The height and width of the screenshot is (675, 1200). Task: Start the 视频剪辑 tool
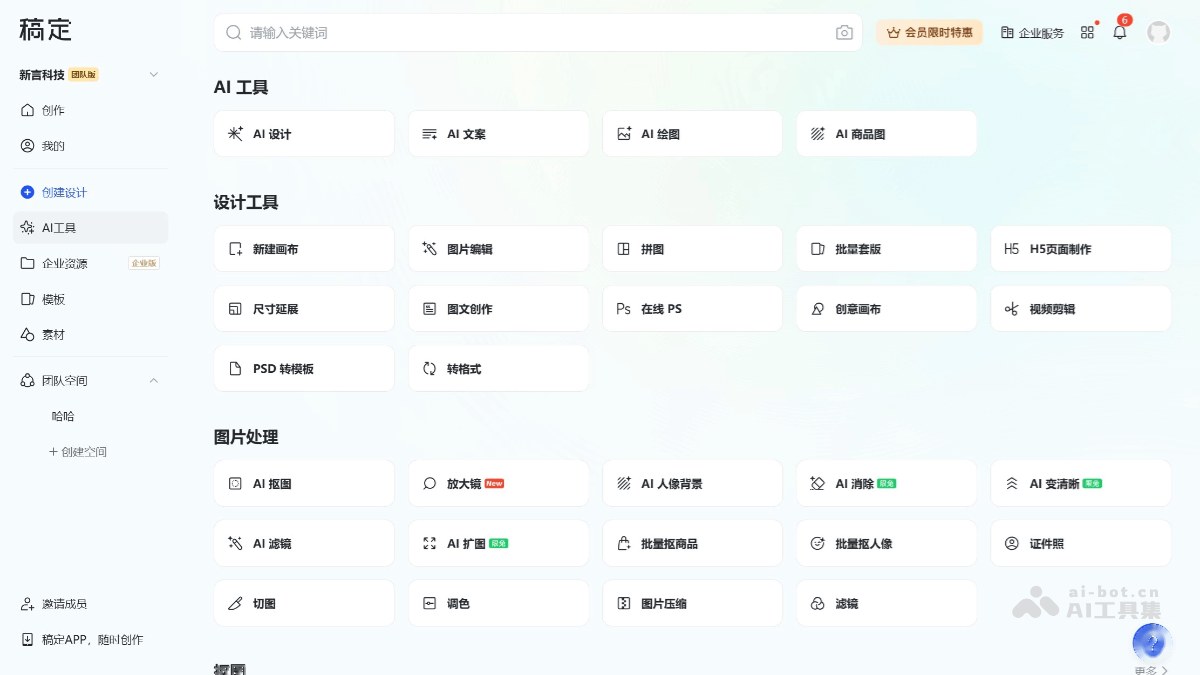point(1080,308)
